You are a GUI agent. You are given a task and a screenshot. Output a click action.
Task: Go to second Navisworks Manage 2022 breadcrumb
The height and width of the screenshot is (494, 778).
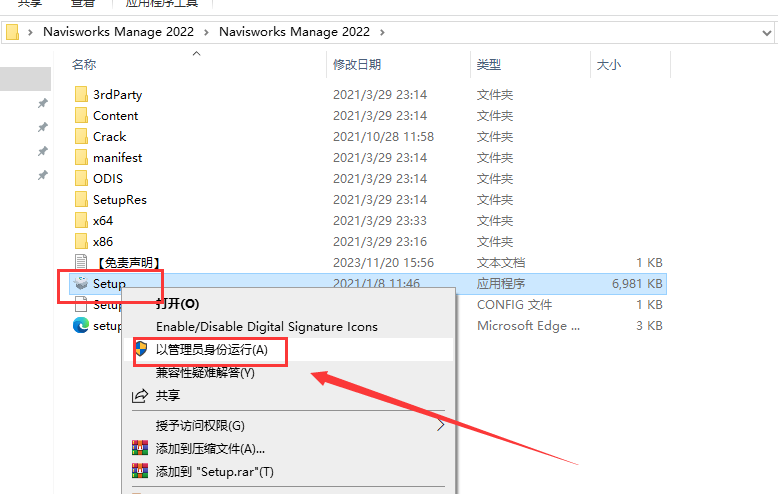tap(295, 32)
